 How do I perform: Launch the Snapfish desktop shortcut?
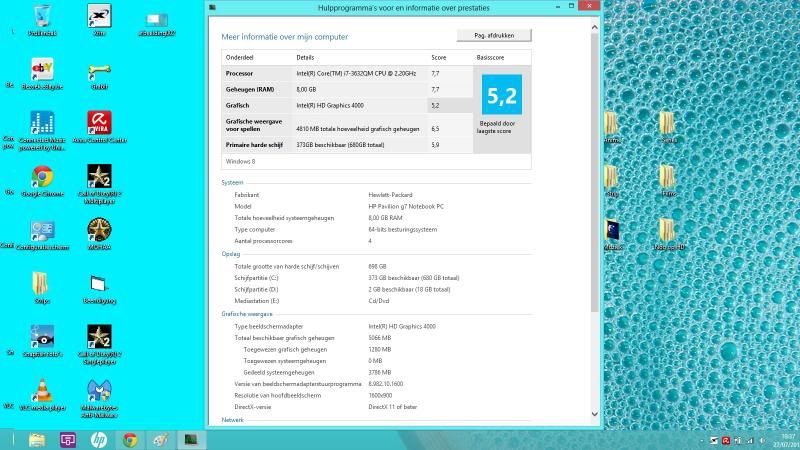tap(42, 341)
